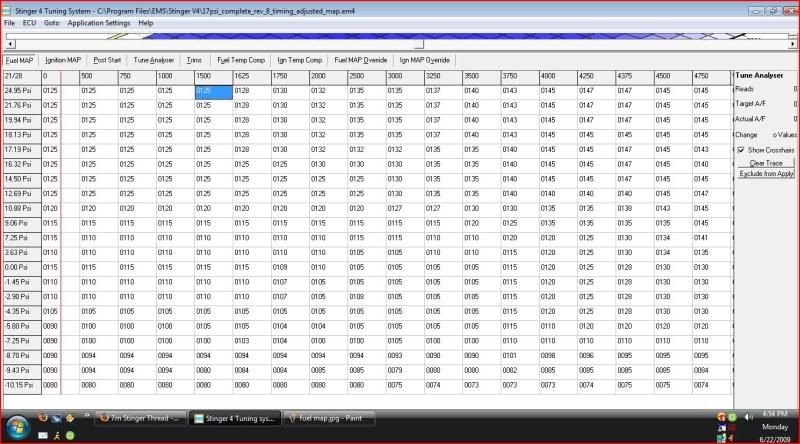800x444 pixels.
Task: Click the 10.88 Psi row header
Action: 22,209
